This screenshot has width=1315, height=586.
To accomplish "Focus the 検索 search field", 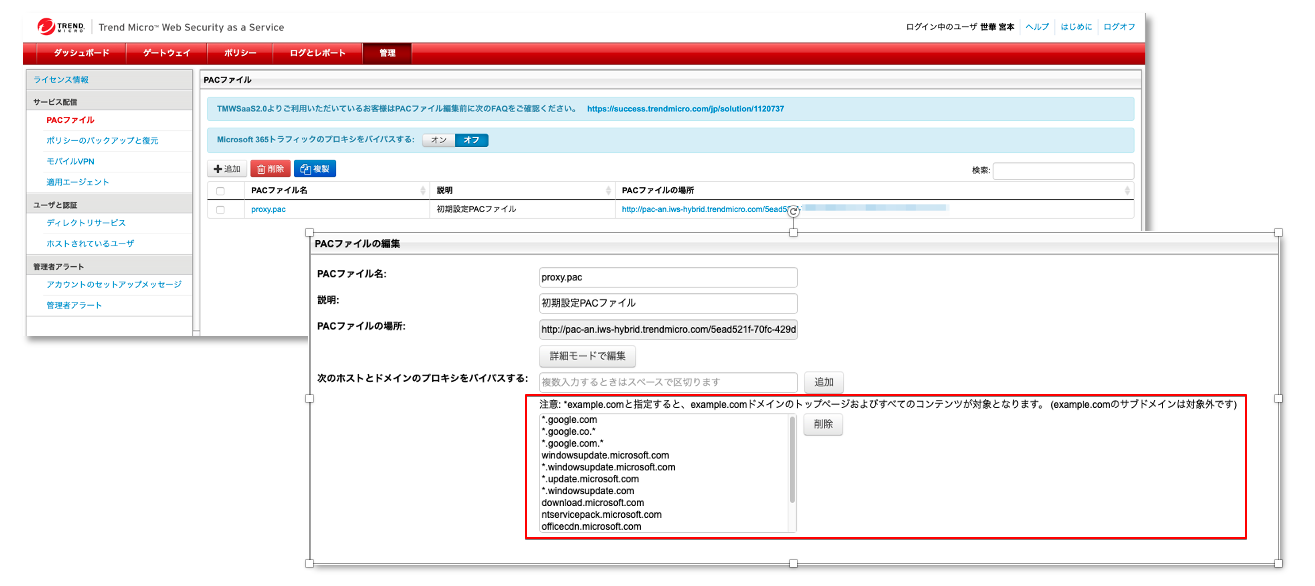I will pyautogui.click(x=1063, y=170).
